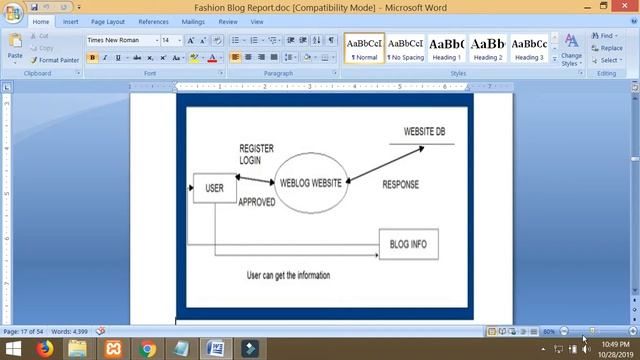This screenshot has height=360, width=640.
Task: Open line spacing options
Action: (x=289, y=58)
